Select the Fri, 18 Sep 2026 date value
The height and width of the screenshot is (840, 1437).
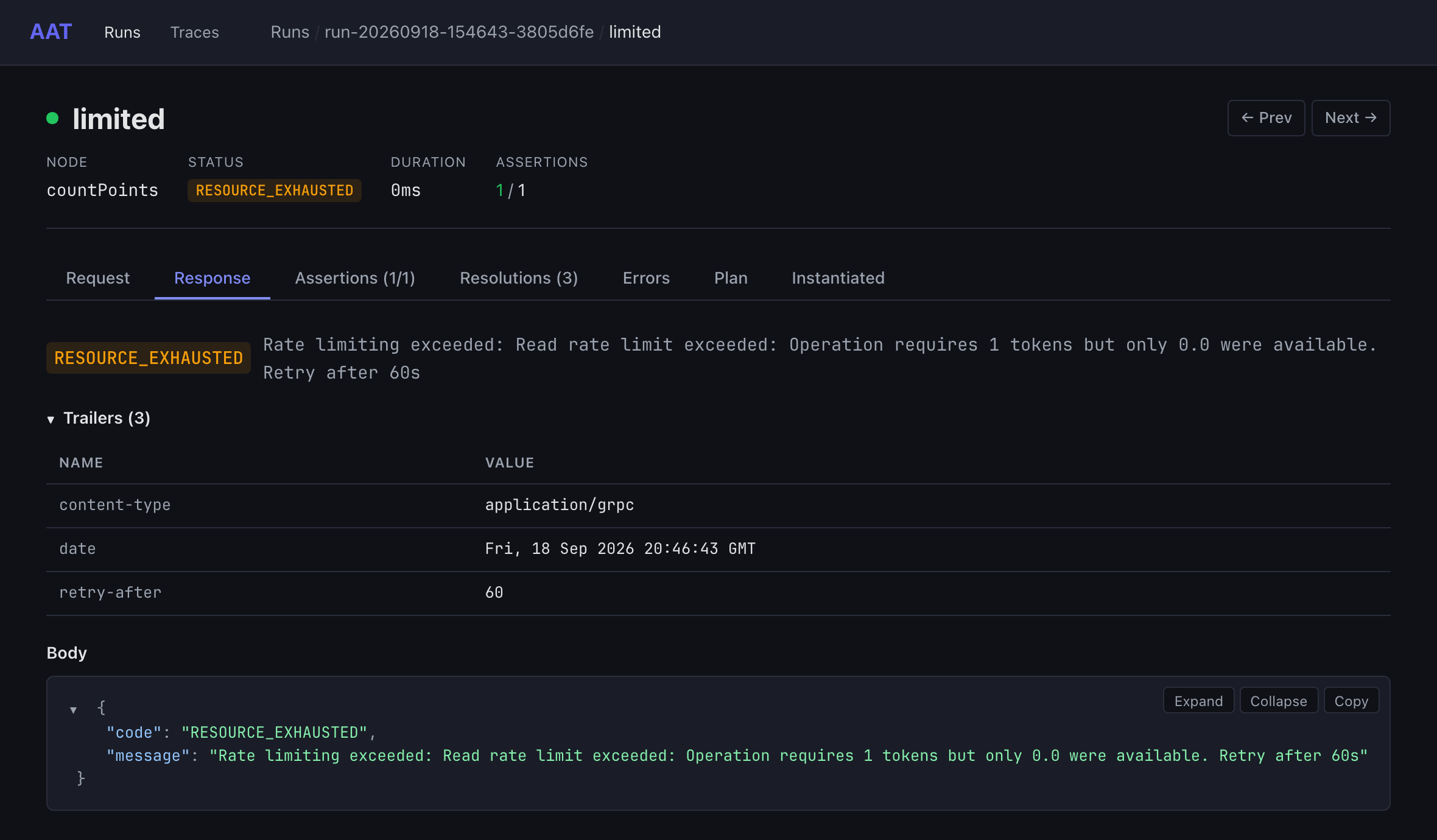click(620, 549)
